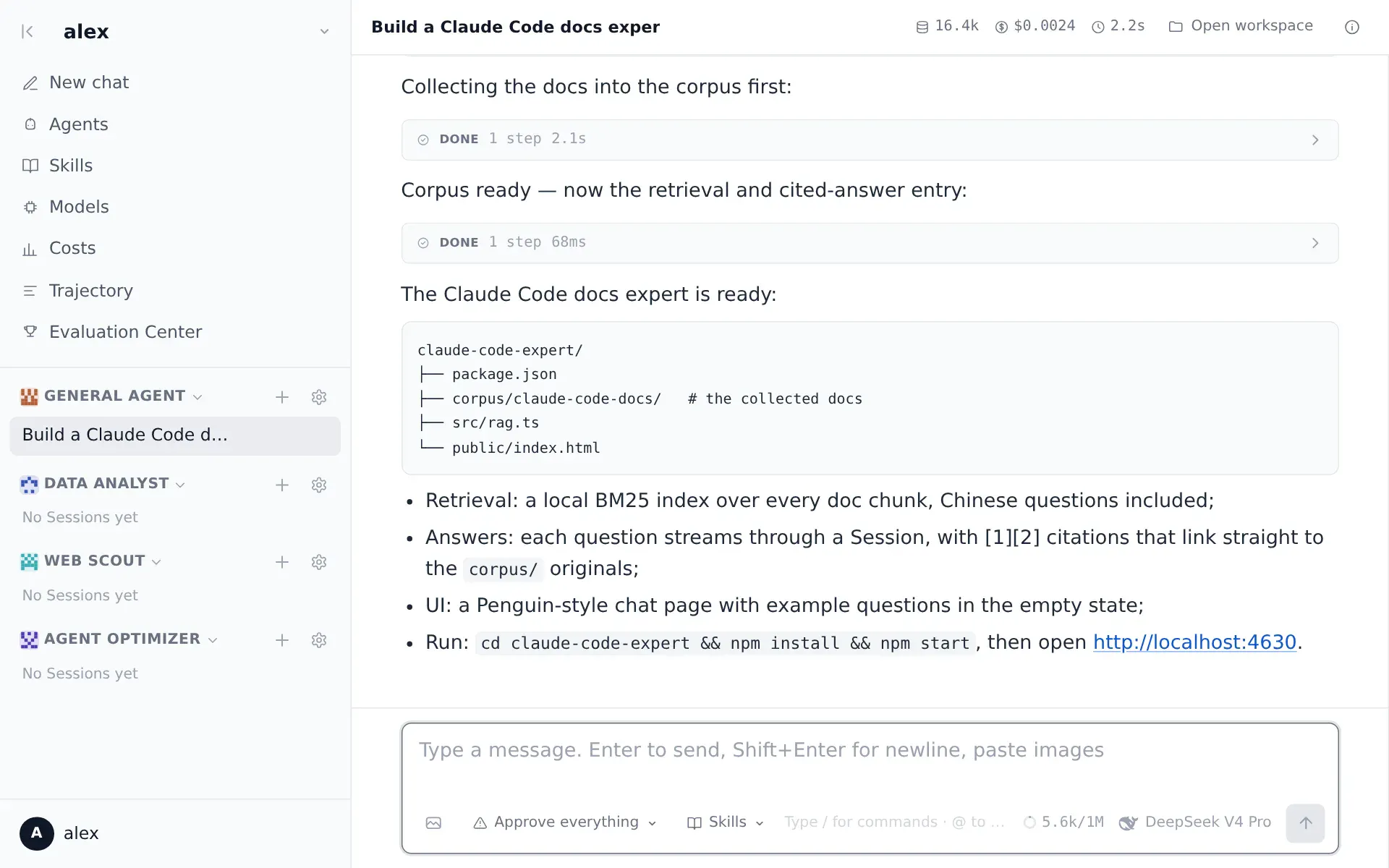
Task: Open GENERAL AGENT settings gear
Action: pos(319,397)
